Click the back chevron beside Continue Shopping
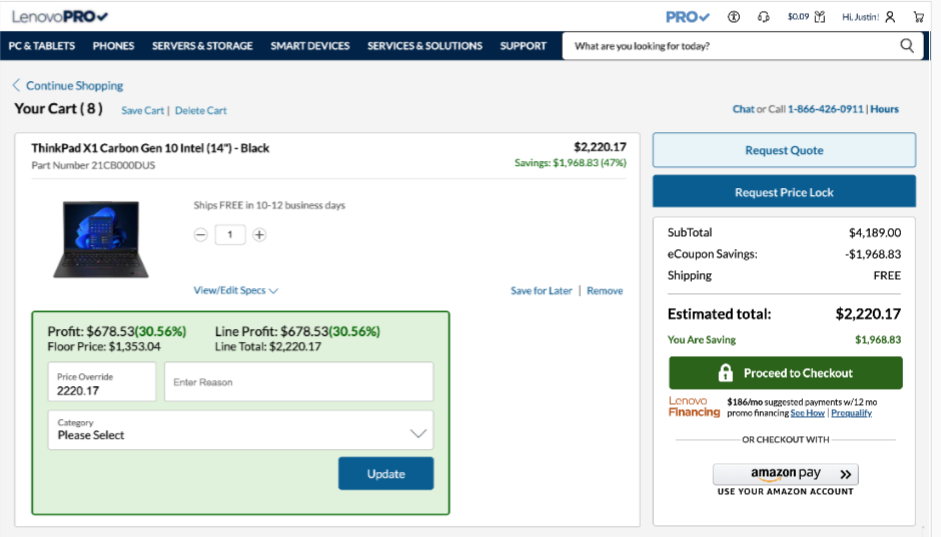941x537 pixels. point(16,85)
